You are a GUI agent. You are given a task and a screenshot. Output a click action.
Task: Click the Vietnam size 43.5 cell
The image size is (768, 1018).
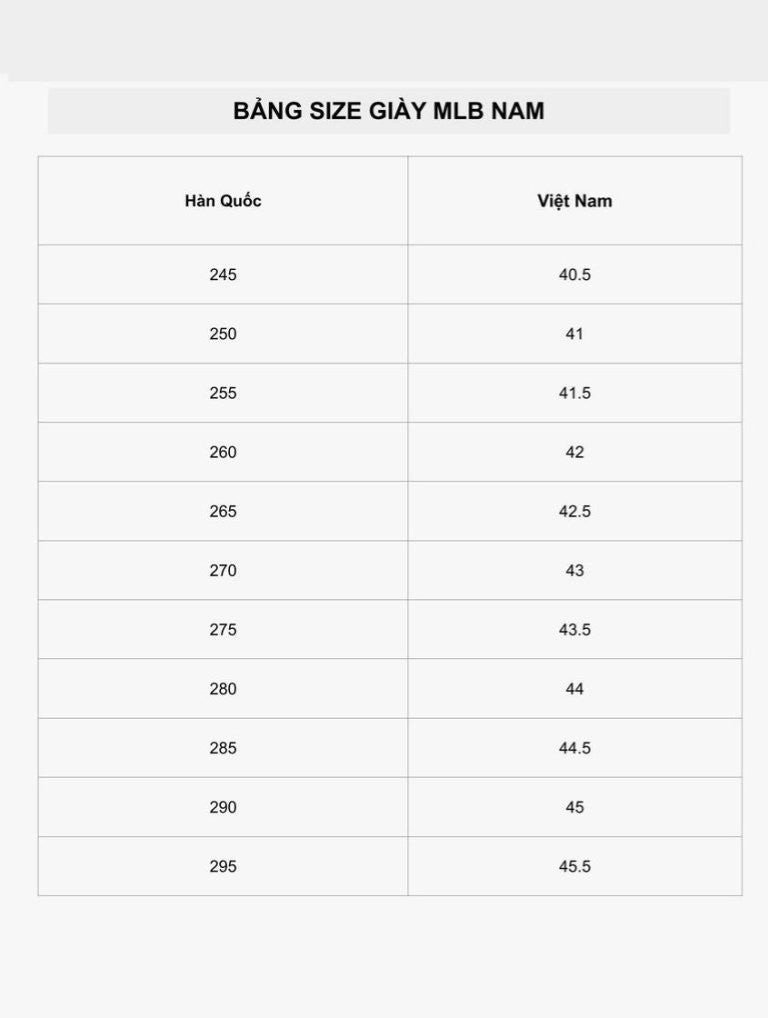(574, 630)
